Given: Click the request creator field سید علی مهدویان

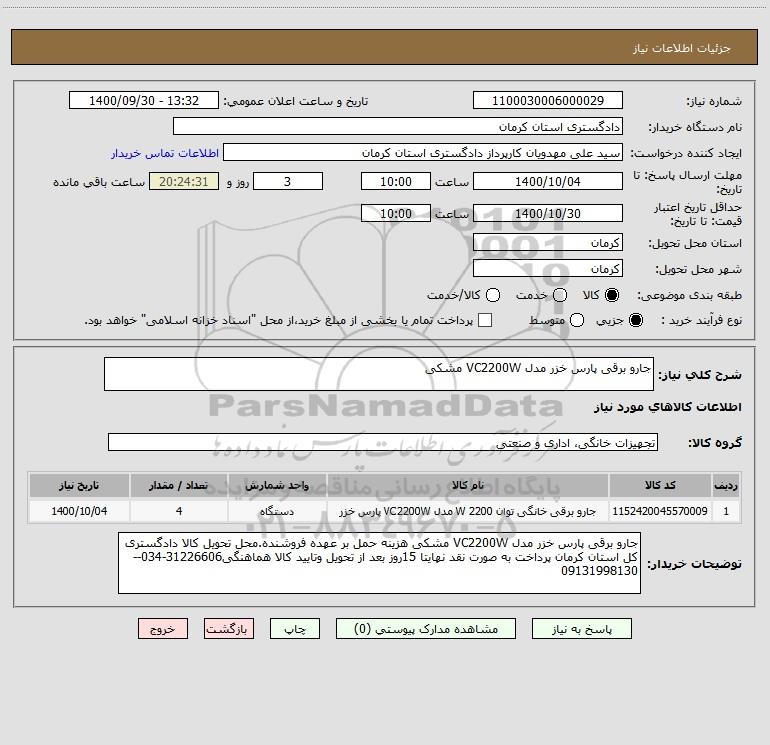Looking at the screenshot, I should pyautogui.click(x=423, y=153).
